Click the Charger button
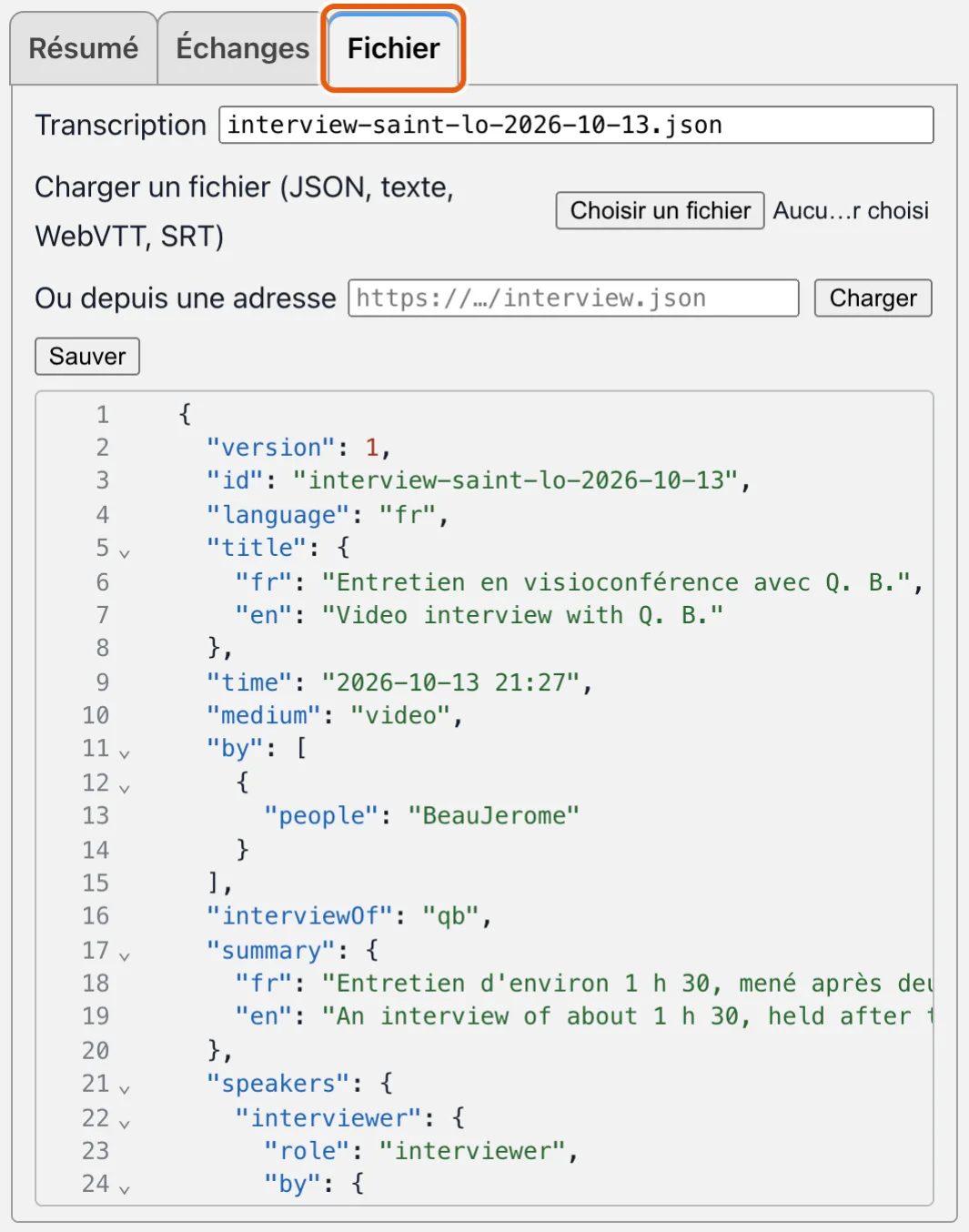The image size is (969, 1232). coord(873,298)
